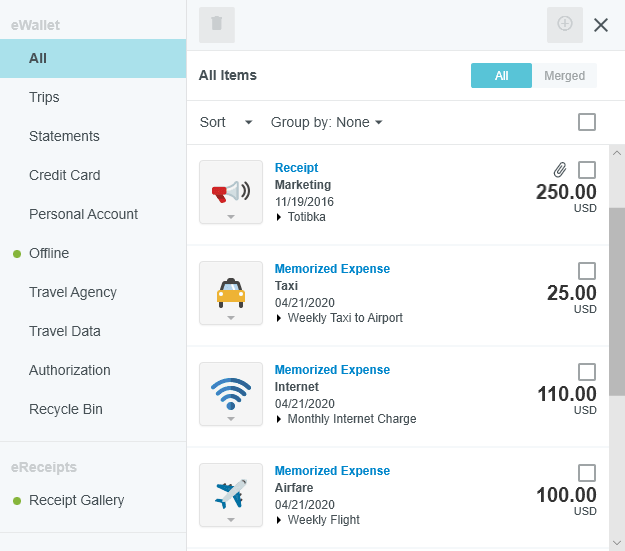Open Receipt Gallery under eReceipts
Screen dimensions: 625x551
77,500
